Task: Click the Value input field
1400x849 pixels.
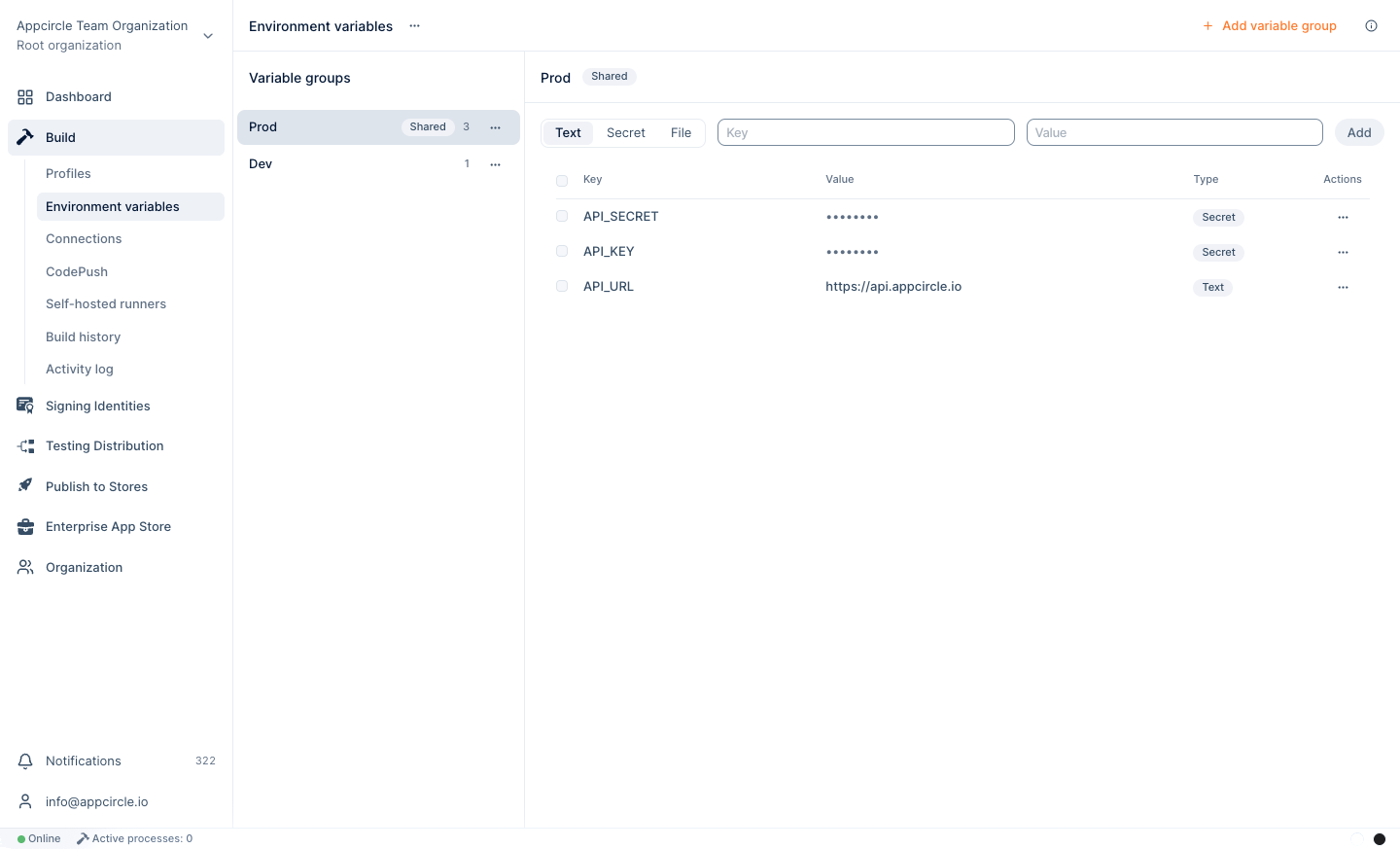Action: click(x=1174, y=132)
